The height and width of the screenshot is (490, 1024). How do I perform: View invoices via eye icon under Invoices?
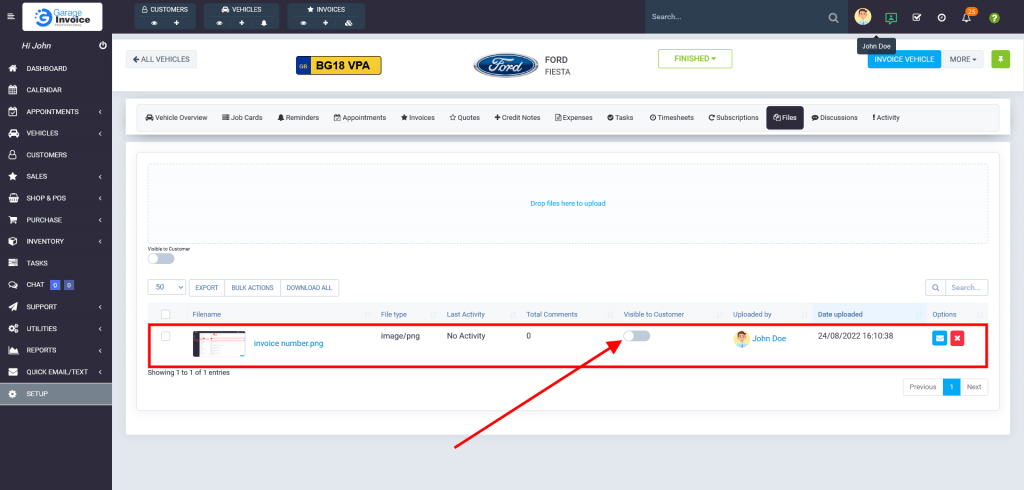[304, 23]
